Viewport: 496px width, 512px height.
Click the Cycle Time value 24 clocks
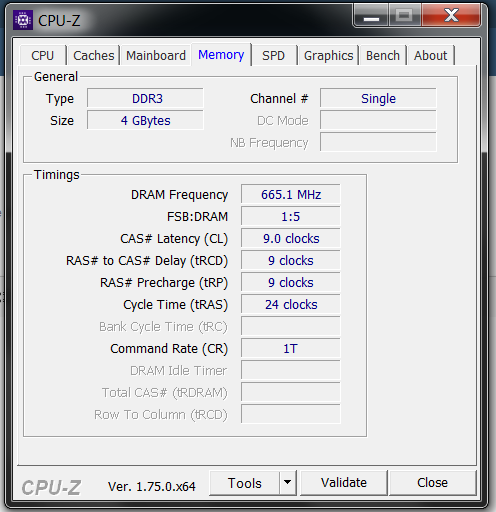tap(291, 304)
